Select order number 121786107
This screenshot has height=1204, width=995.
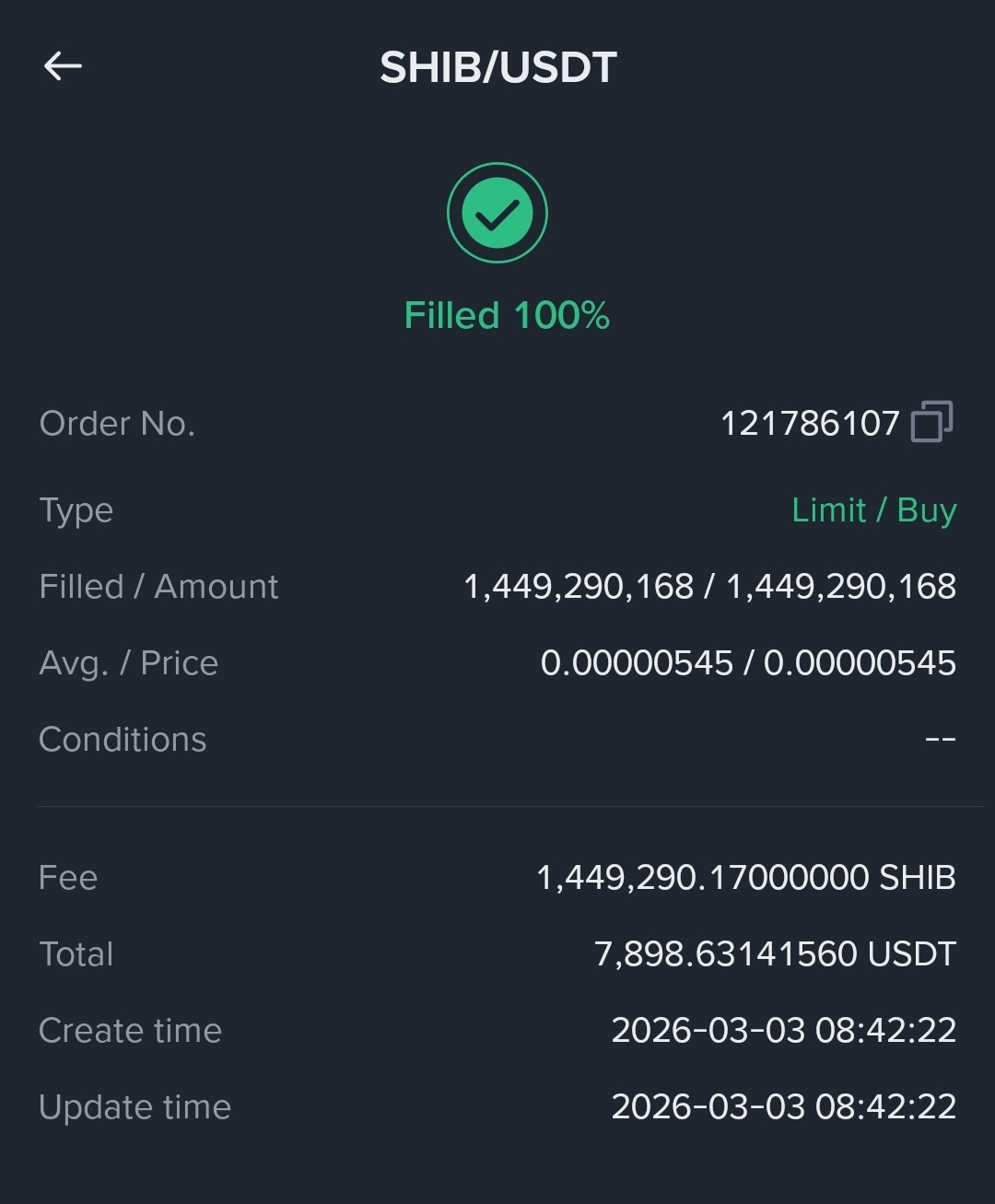pos(809,424)
